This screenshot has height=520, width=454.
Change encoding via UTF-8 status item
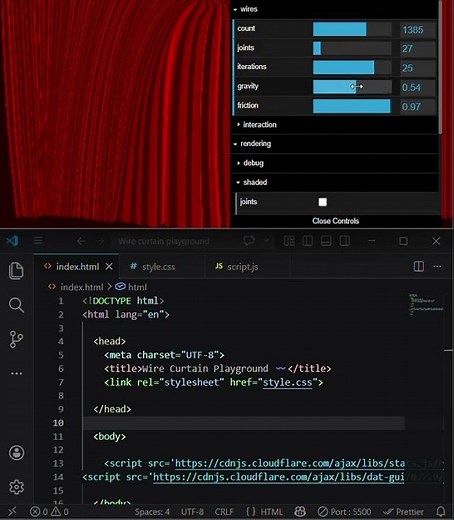[192, 512]
